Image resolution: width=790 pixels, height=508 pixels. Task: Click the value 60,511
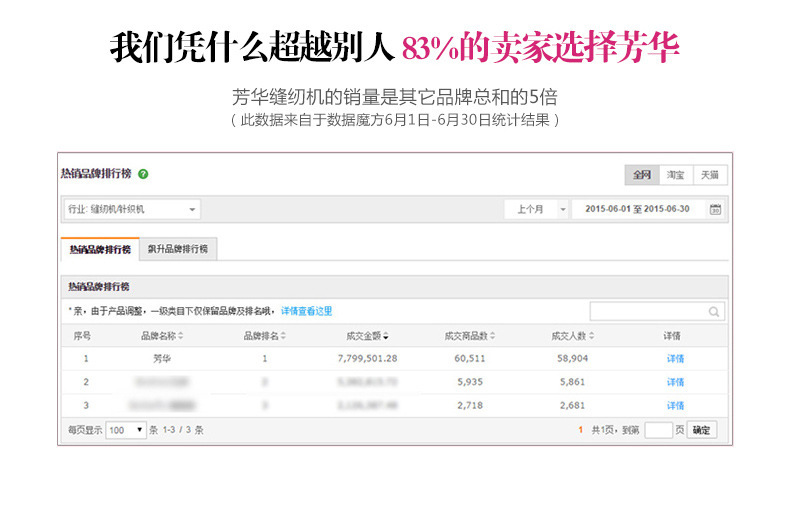coord(470,359)
